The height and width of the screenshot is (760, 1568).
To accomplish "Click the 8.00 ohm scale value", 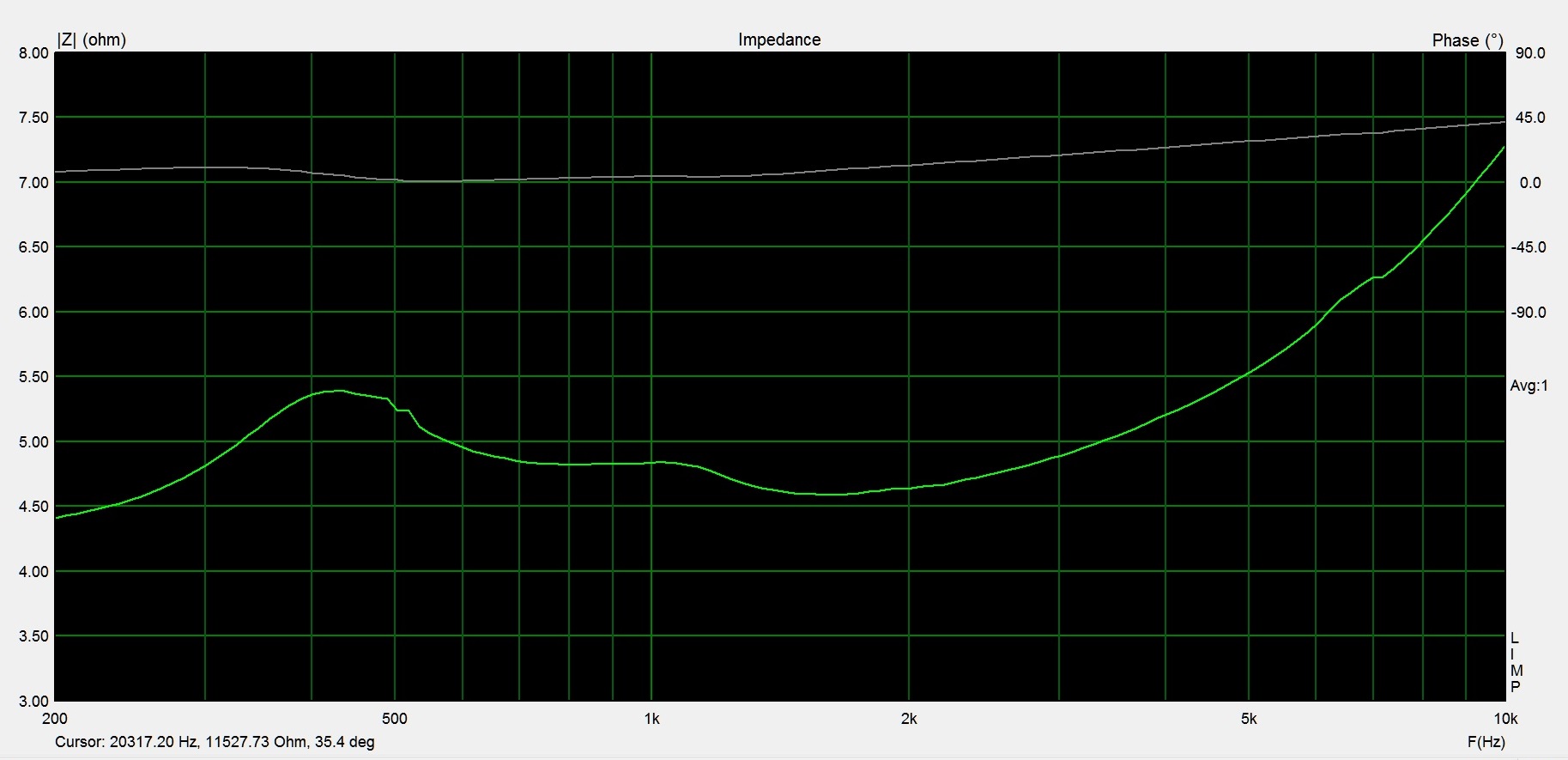I will tap(33, 53).
